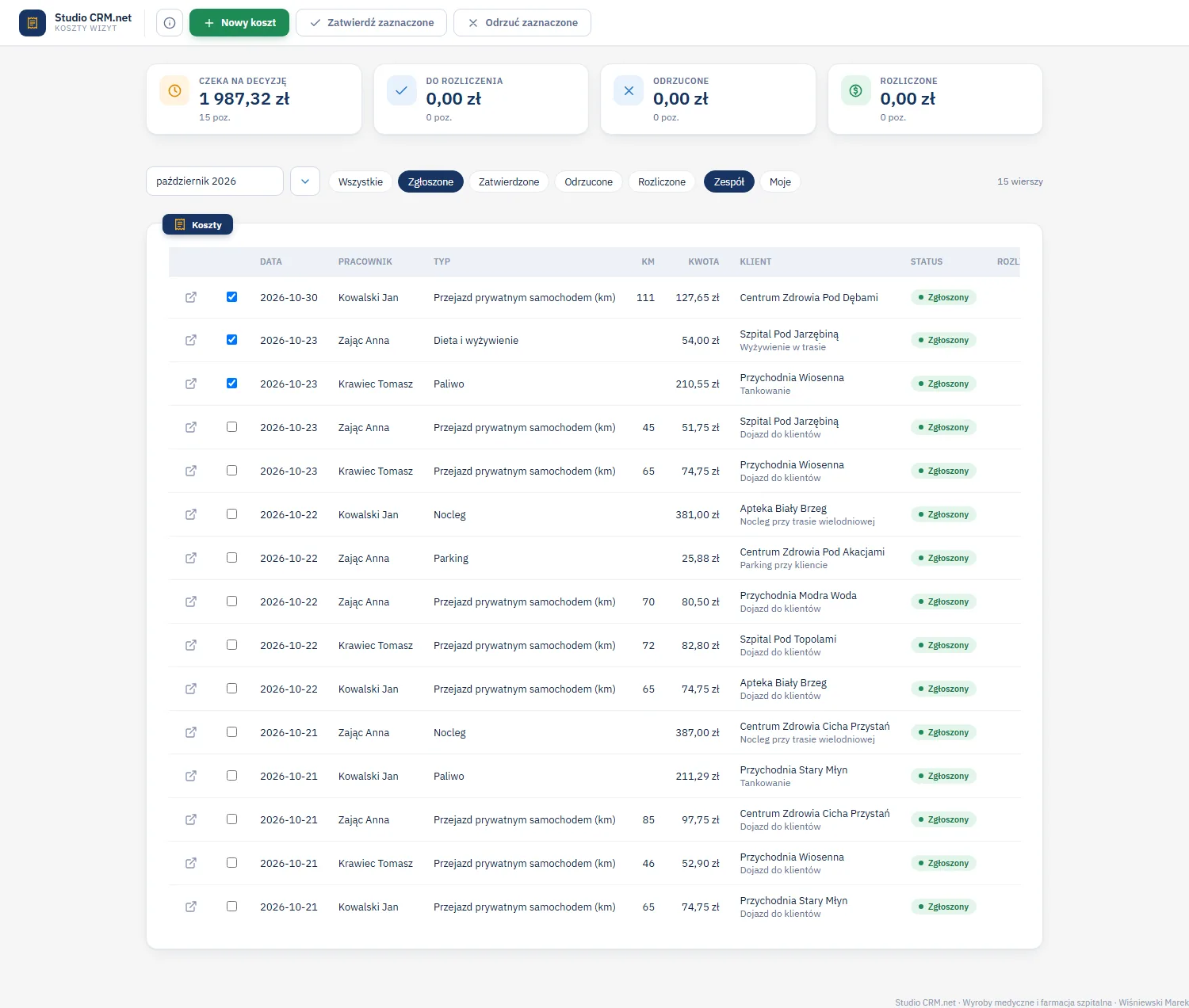The width and height of the screenshot is (1189, 1008).
Task: Open record link icon for Kowalski Jan 2026-10-30 row
Action: click(x=191, y=297)
